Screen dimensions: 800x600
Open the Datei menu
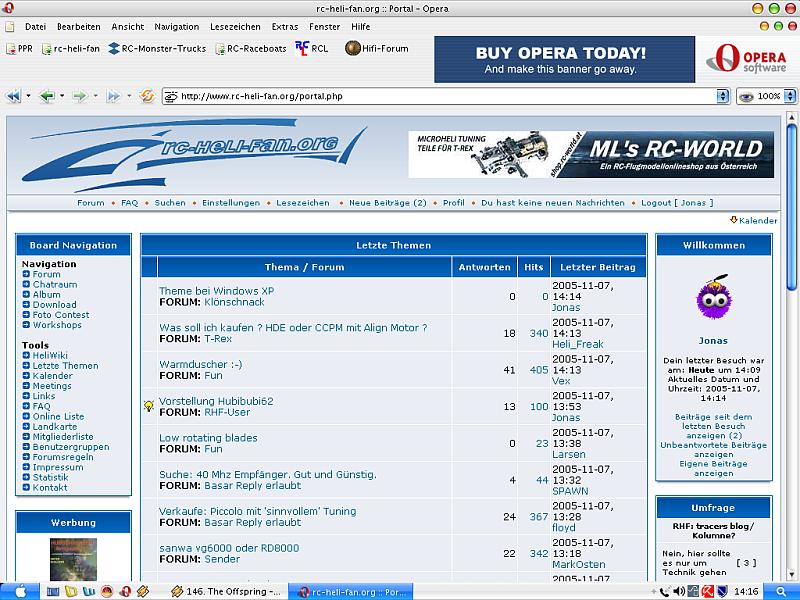click(x=35, y=27)
